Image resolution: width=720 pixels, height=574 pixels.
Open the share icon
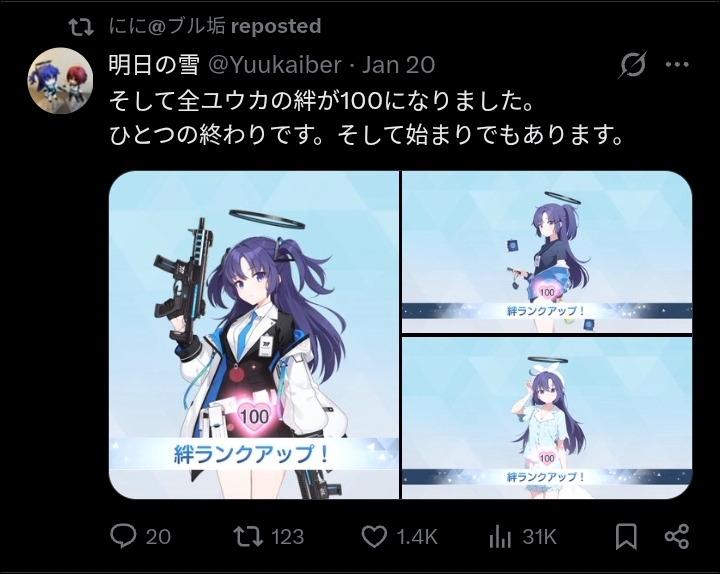[x=677, y=536]
